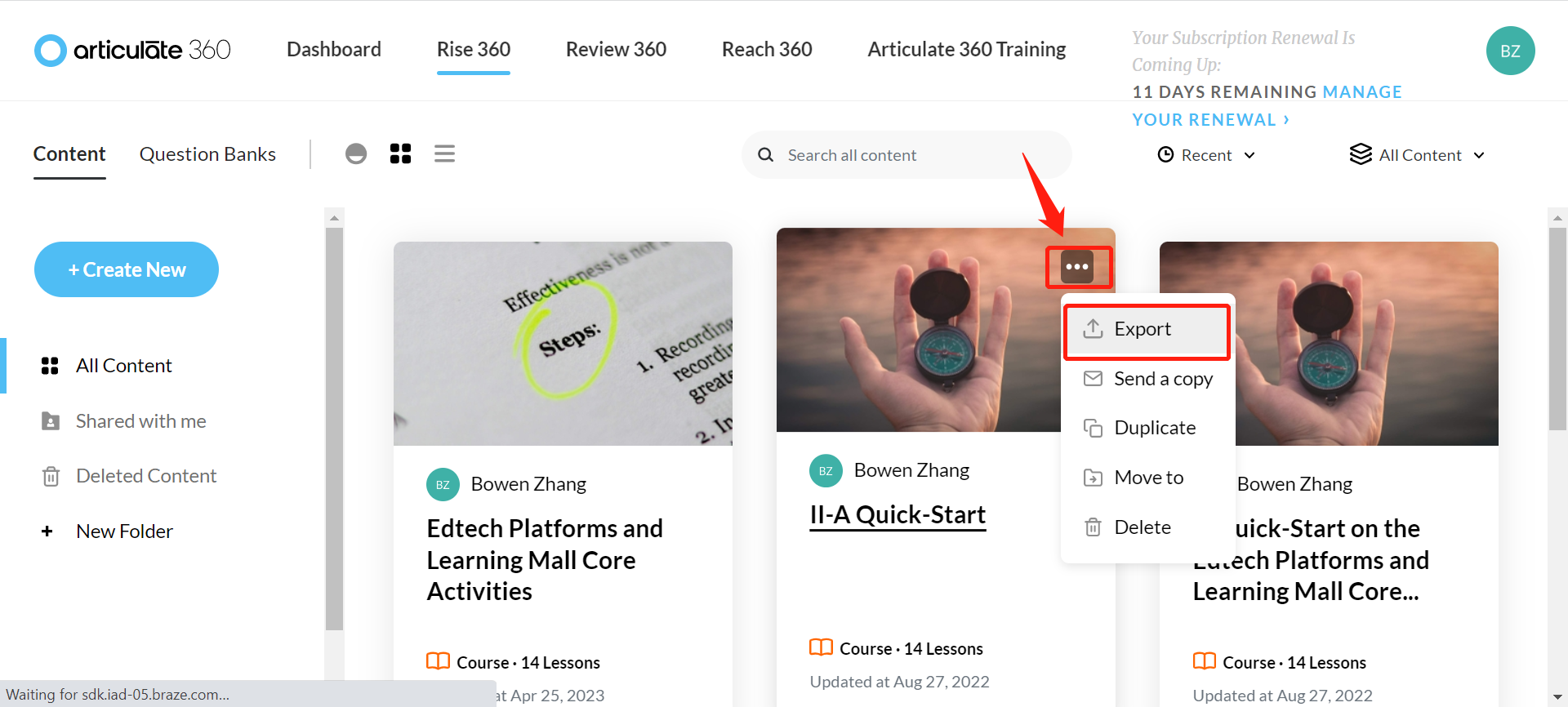Click 'Updated at Aug 27, 2022' on II-A card

(899, 682)
